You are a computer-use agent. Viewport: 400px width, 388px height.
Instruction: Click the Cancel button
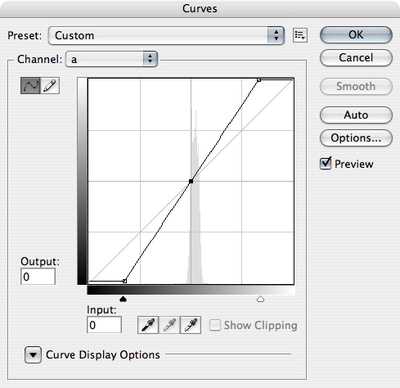click(x=356, y=58)
